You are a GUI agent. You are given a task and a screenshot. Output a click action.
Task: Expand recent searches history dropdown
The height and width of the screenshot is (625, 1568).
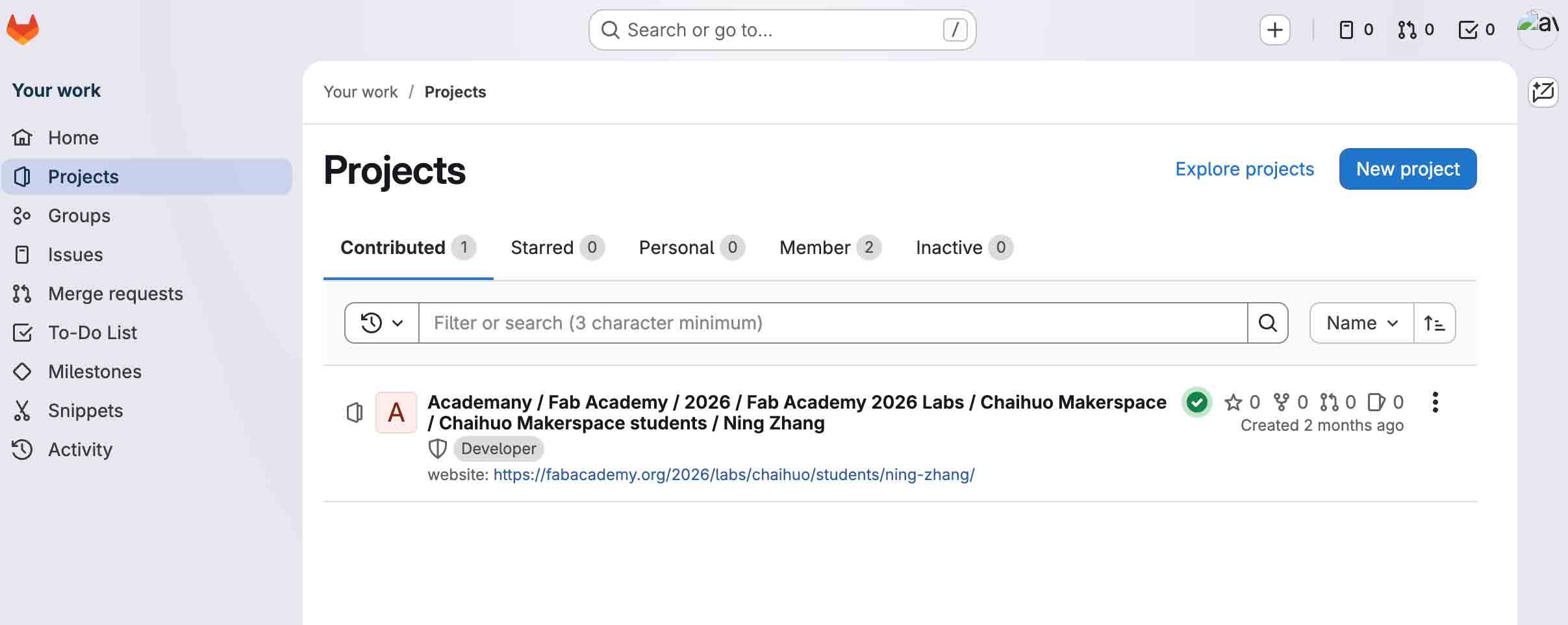pos(382,323)
